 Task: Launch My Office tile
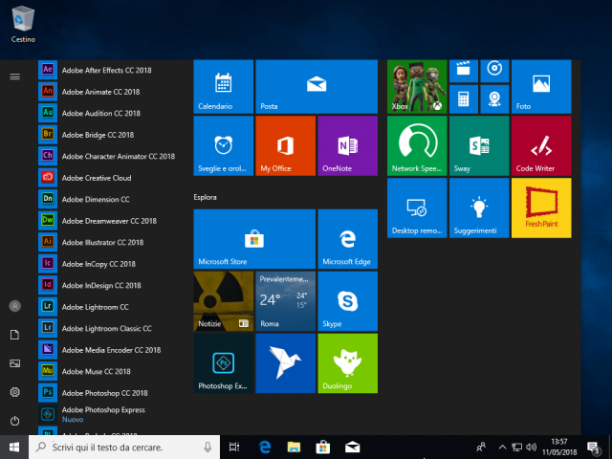(x=285, y=146)
